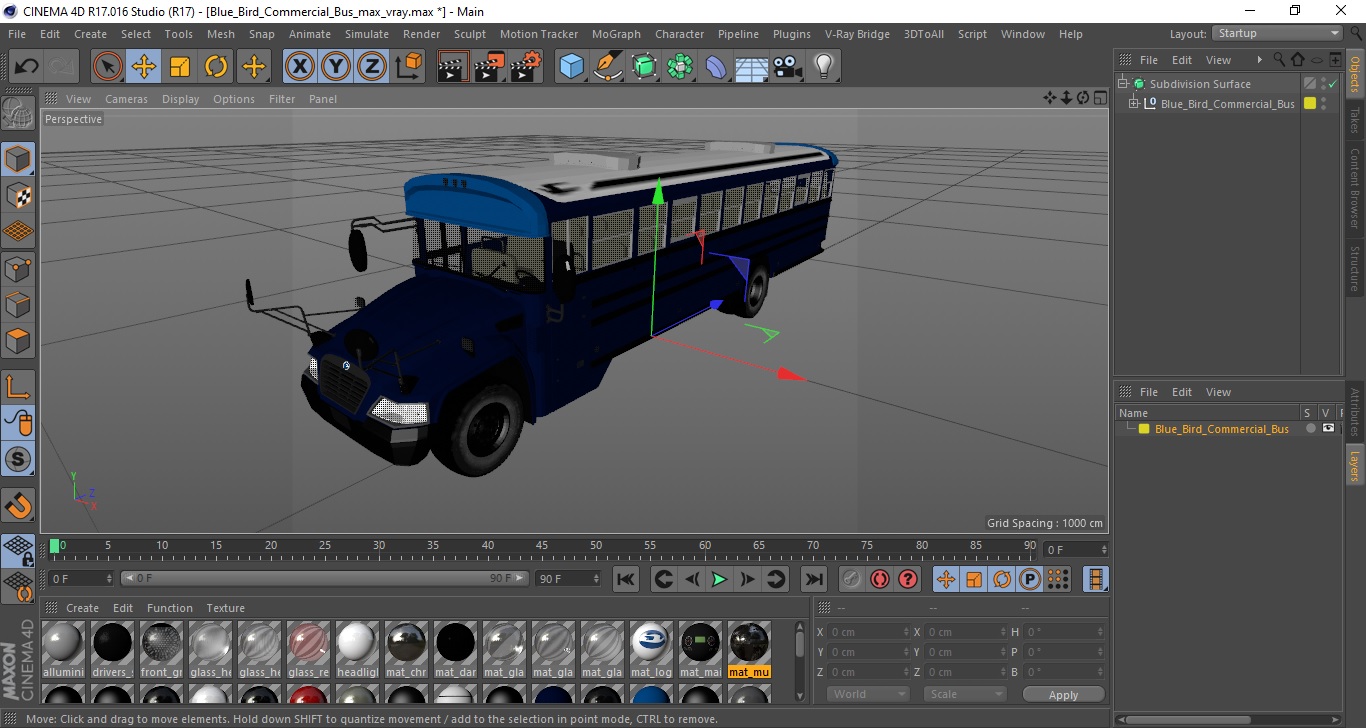1366x728 pixels.
Task: Toggle the X axis lock
Action: [x=299, y=67]
